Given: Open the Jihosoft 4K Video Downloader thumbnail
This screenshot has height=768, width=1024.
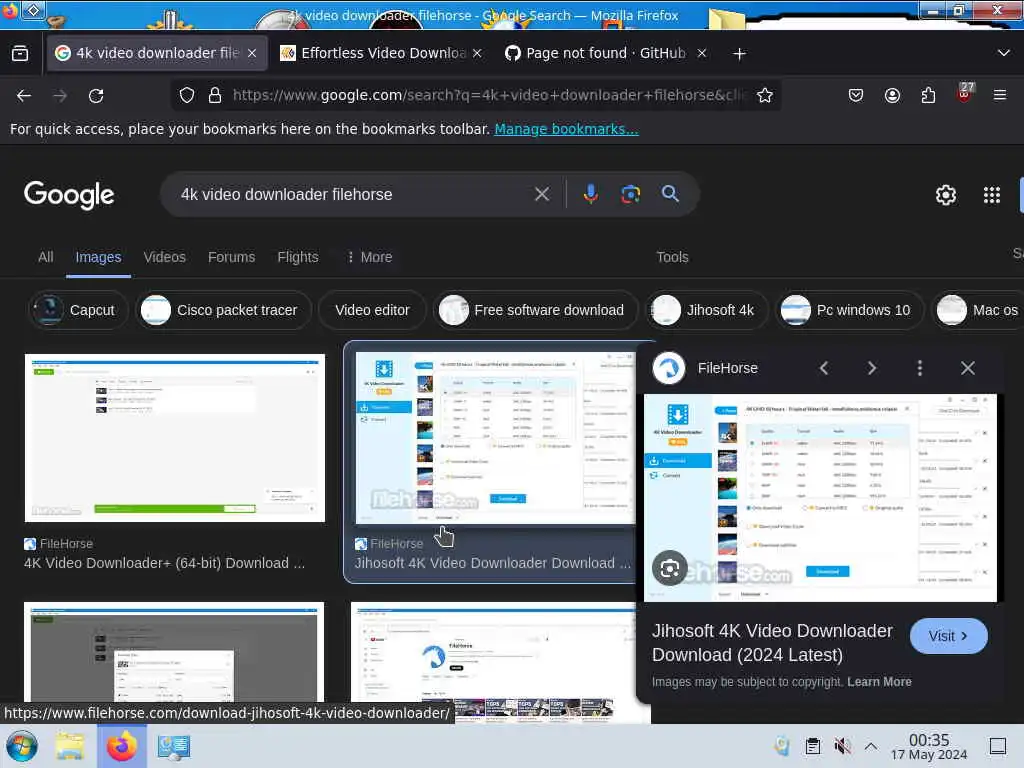Looking at the screenshot, I should click(495, 438).
